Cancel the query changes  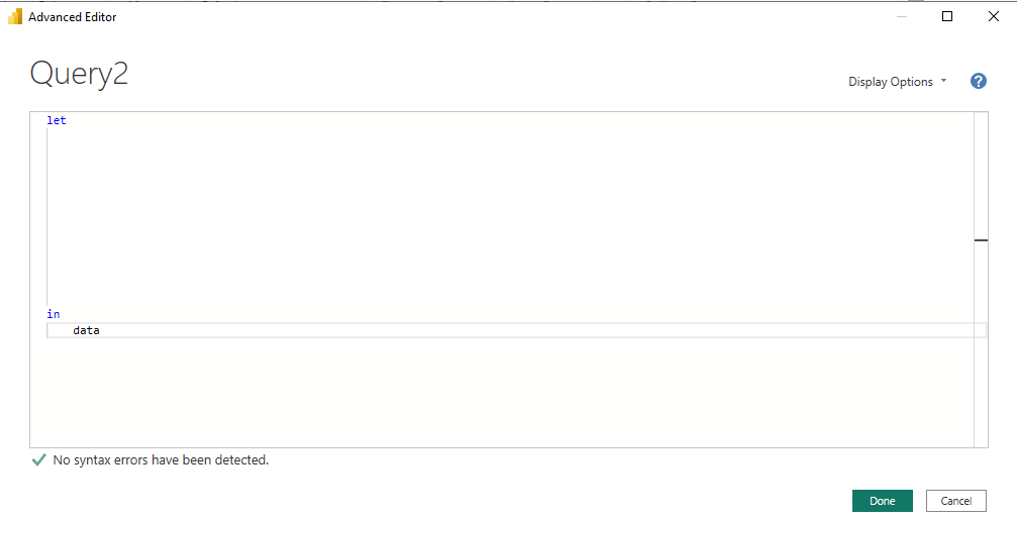[x=956, y=501]
